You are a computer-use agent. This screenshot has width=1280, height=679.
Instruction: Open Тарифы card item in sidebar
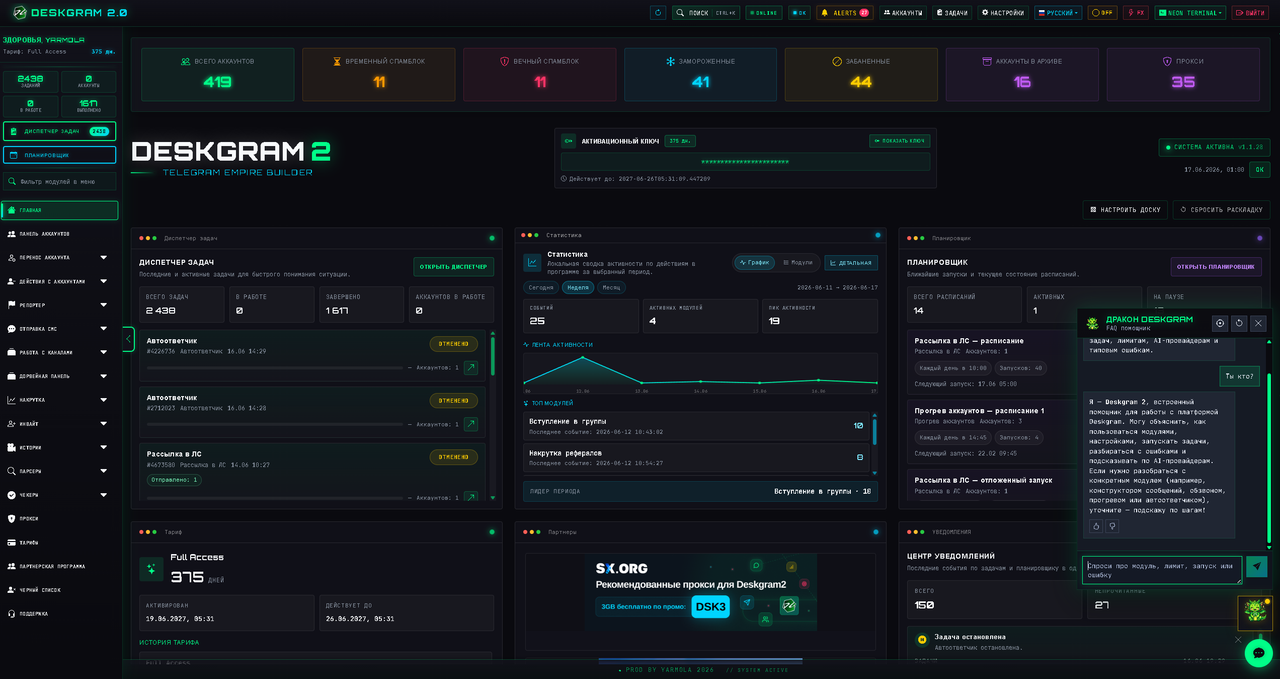60,542
